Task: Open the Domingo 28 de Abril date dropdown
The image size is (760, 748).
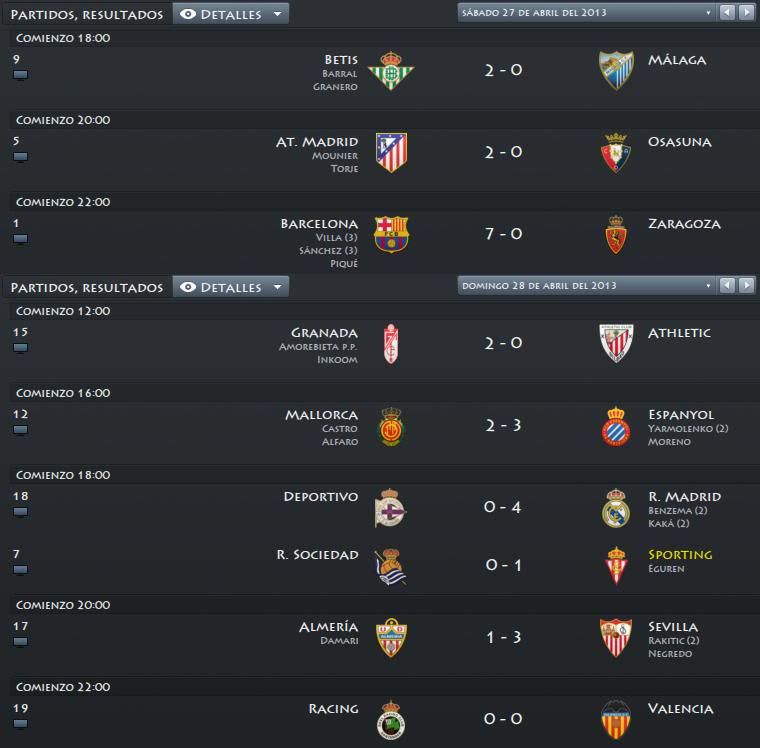Action: pyautogui.click(x=586, y=286)
